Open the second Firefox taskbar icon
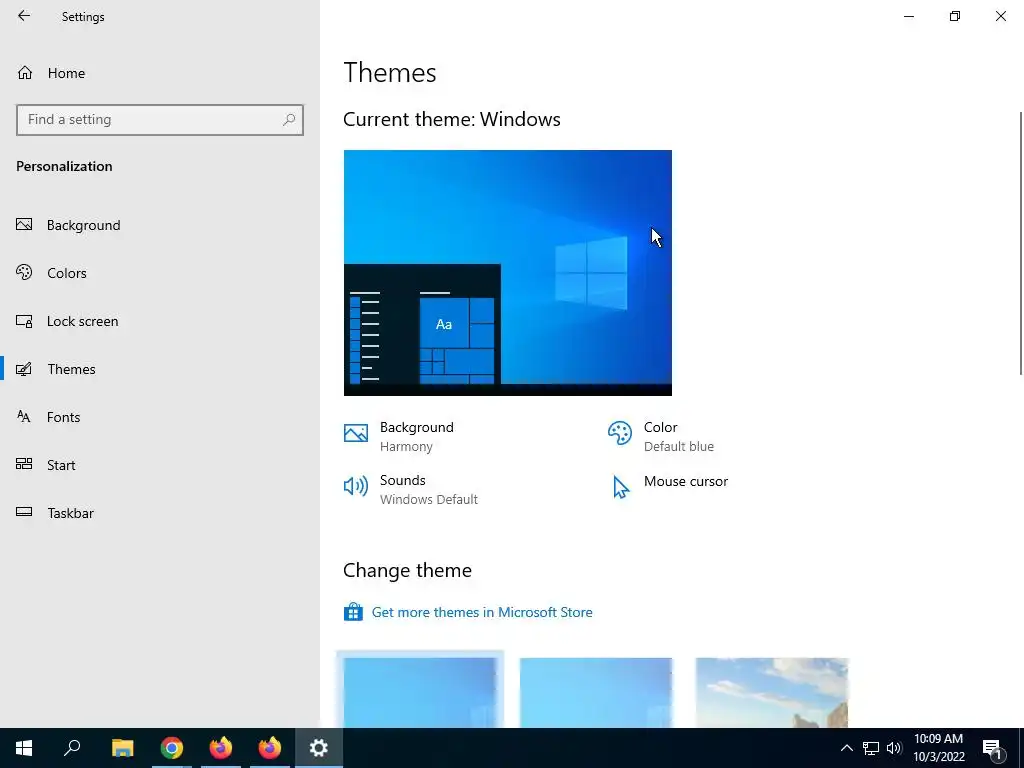Viewport: 1024px width, 768px height. pos(270,748)
